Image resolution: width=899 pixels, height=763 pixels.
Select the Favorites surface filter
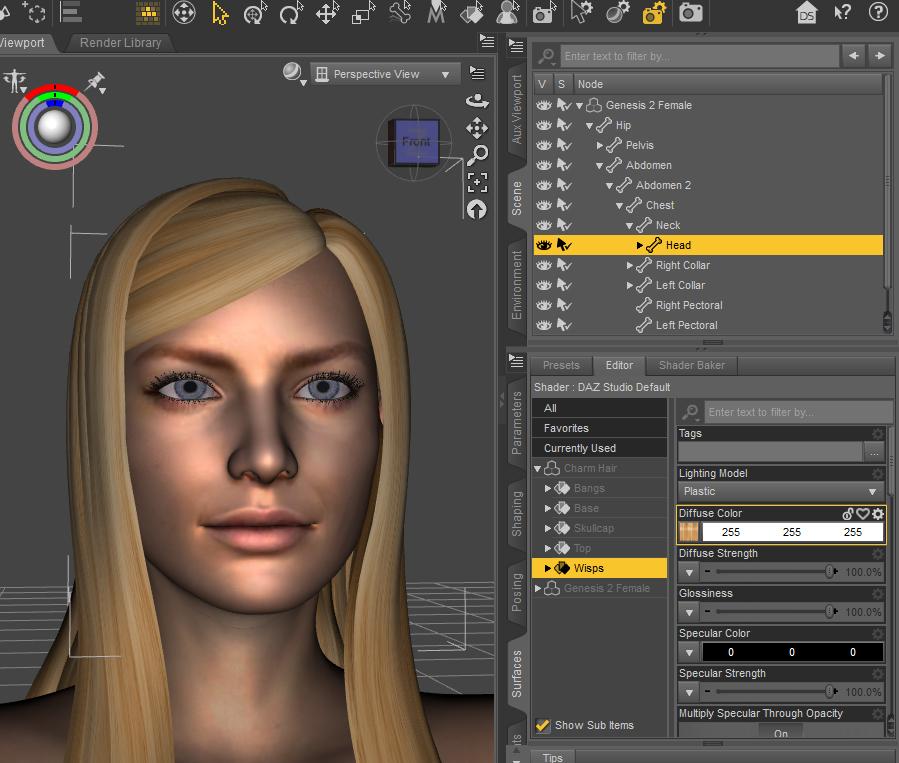coord(566,428)
